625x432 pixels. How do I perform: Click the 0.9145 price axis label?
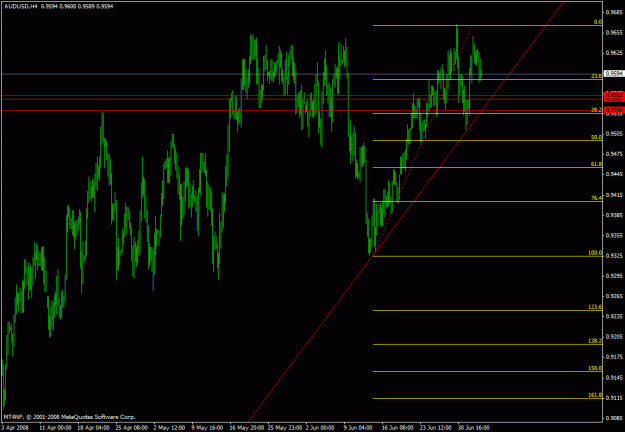point(614,377)
